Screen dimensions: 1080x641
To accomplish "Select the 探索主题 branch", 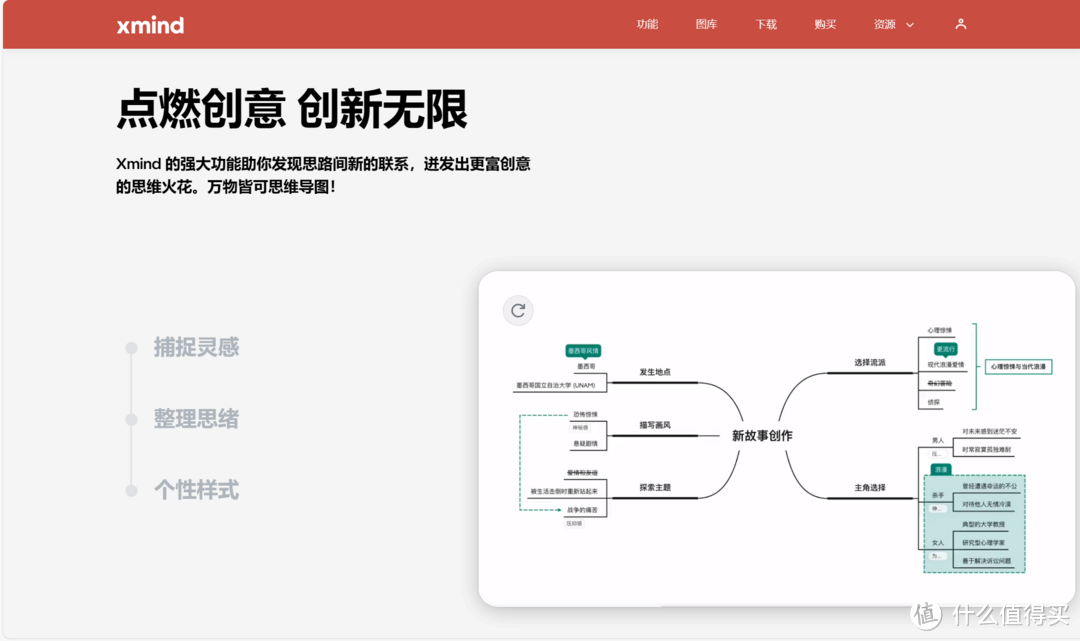I will coord(654,487).
